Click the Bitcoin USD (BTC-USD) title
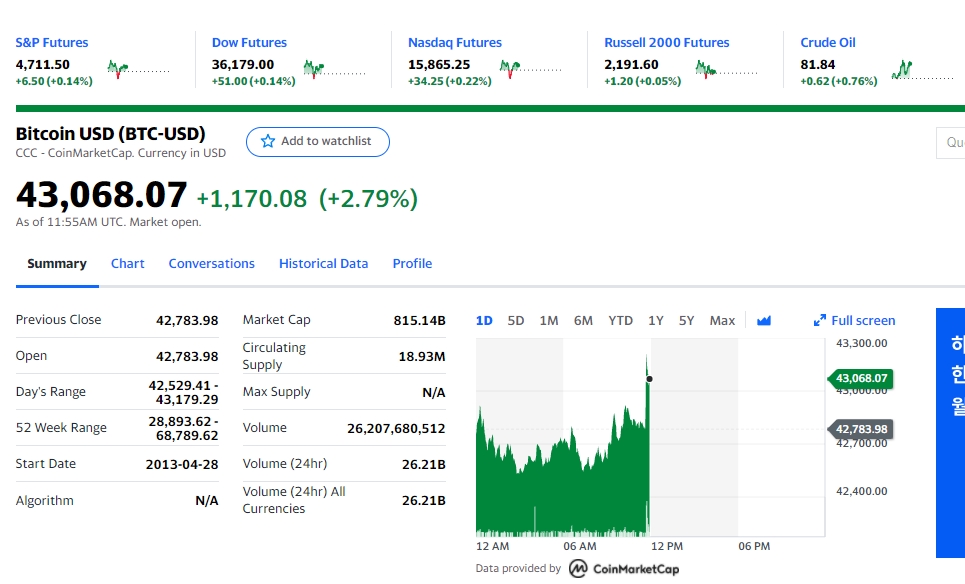 pos(111,134)
